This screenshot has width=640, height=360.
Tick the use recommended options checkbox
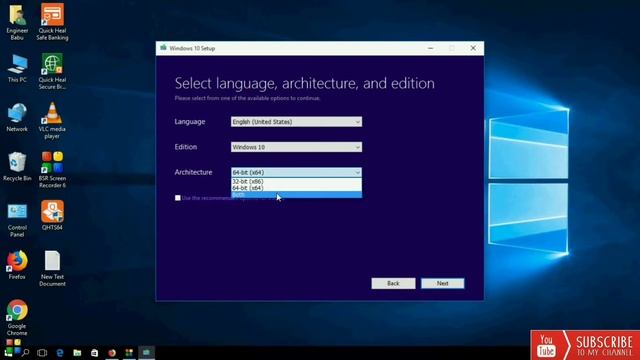[178, 198]
